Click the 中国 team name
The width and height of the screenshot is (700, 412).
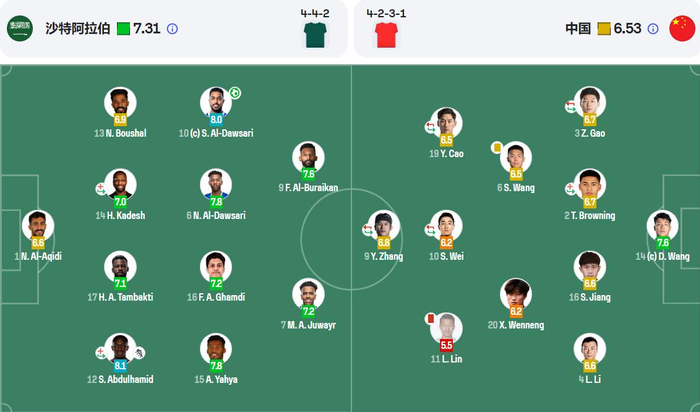578,29
